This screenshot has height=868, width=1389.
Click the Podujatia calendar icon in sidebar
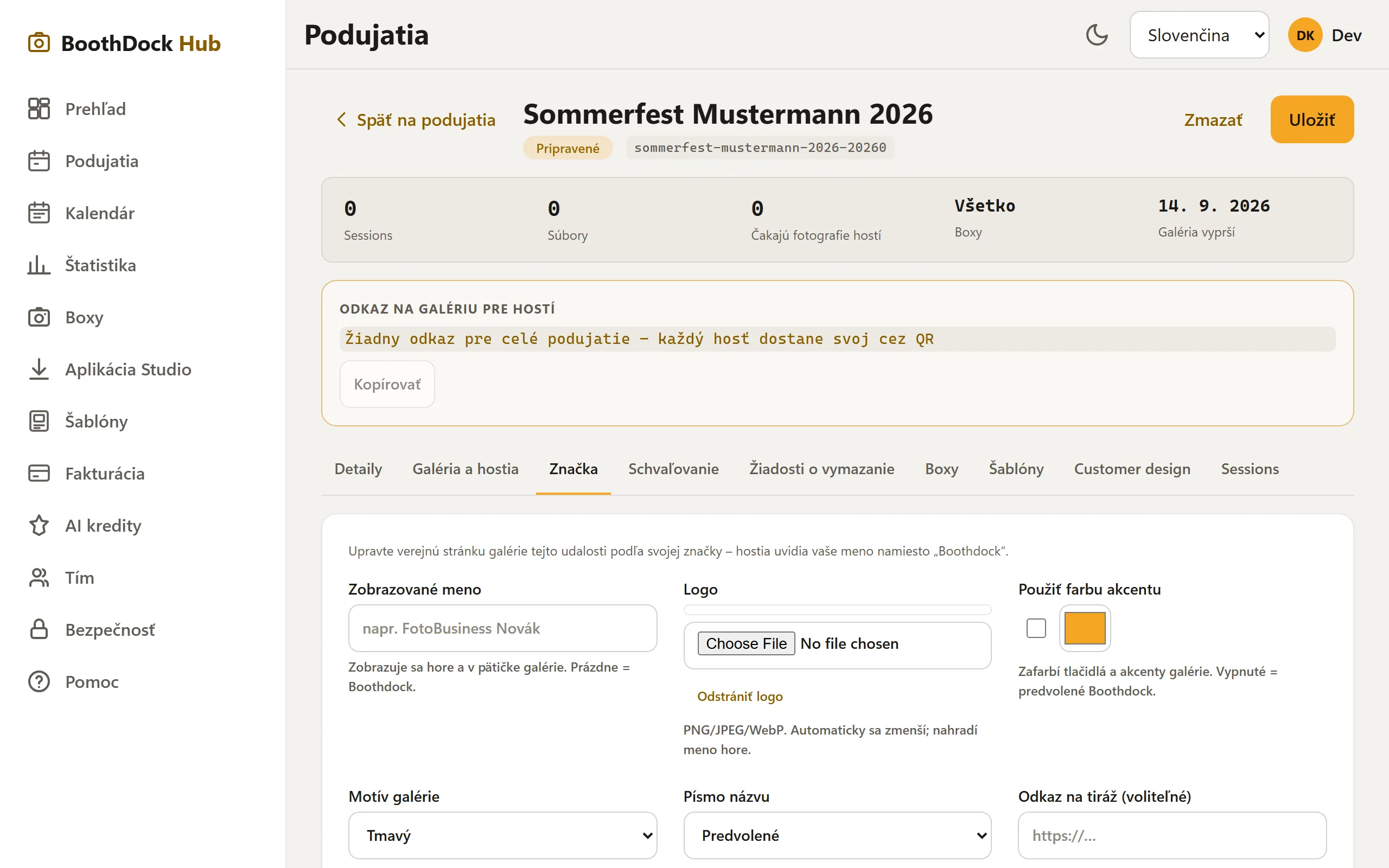click(x=39, y=161)
